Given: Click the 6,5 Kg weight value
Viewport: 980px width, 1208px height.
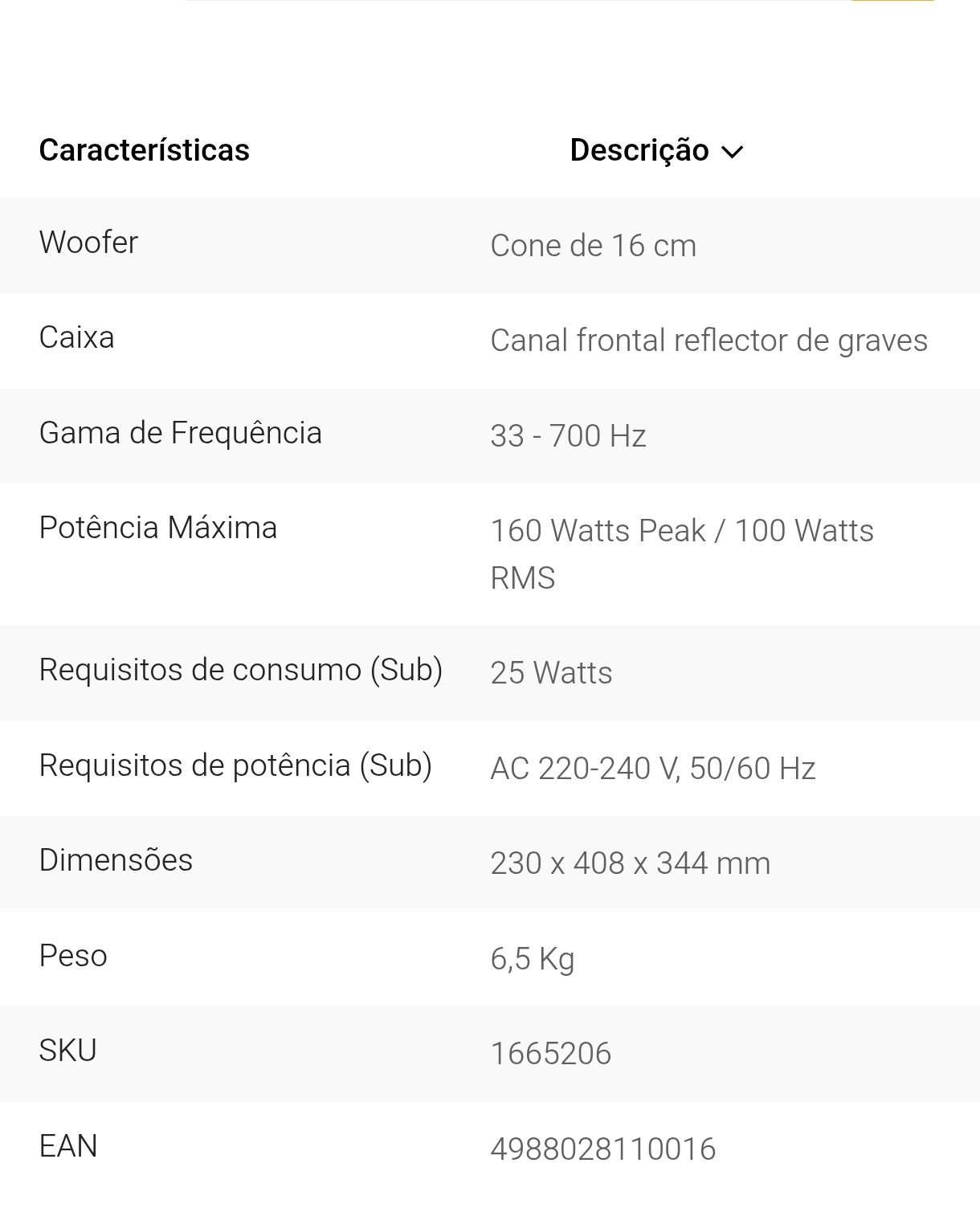Looking at the screenshot, I should (533, 958).
